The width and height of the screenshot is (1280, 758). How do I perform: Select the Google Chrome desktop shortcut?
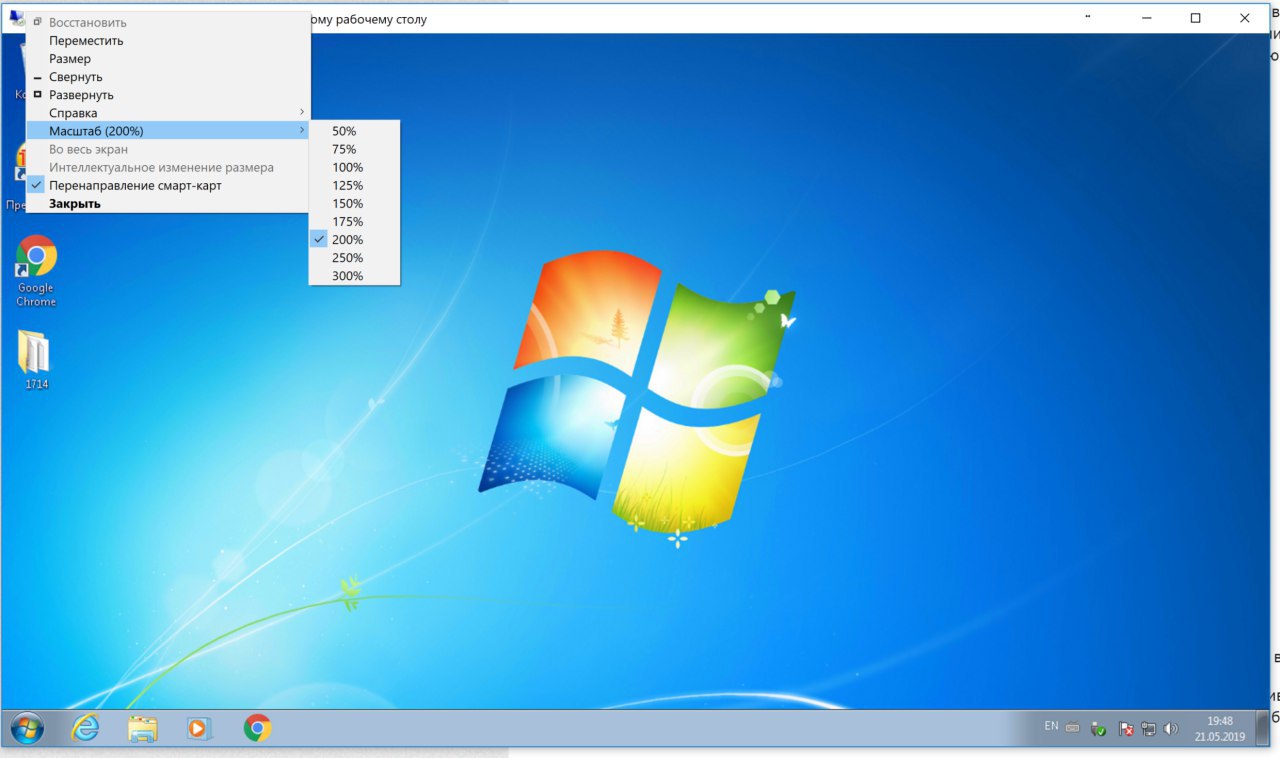pos(36,271)
